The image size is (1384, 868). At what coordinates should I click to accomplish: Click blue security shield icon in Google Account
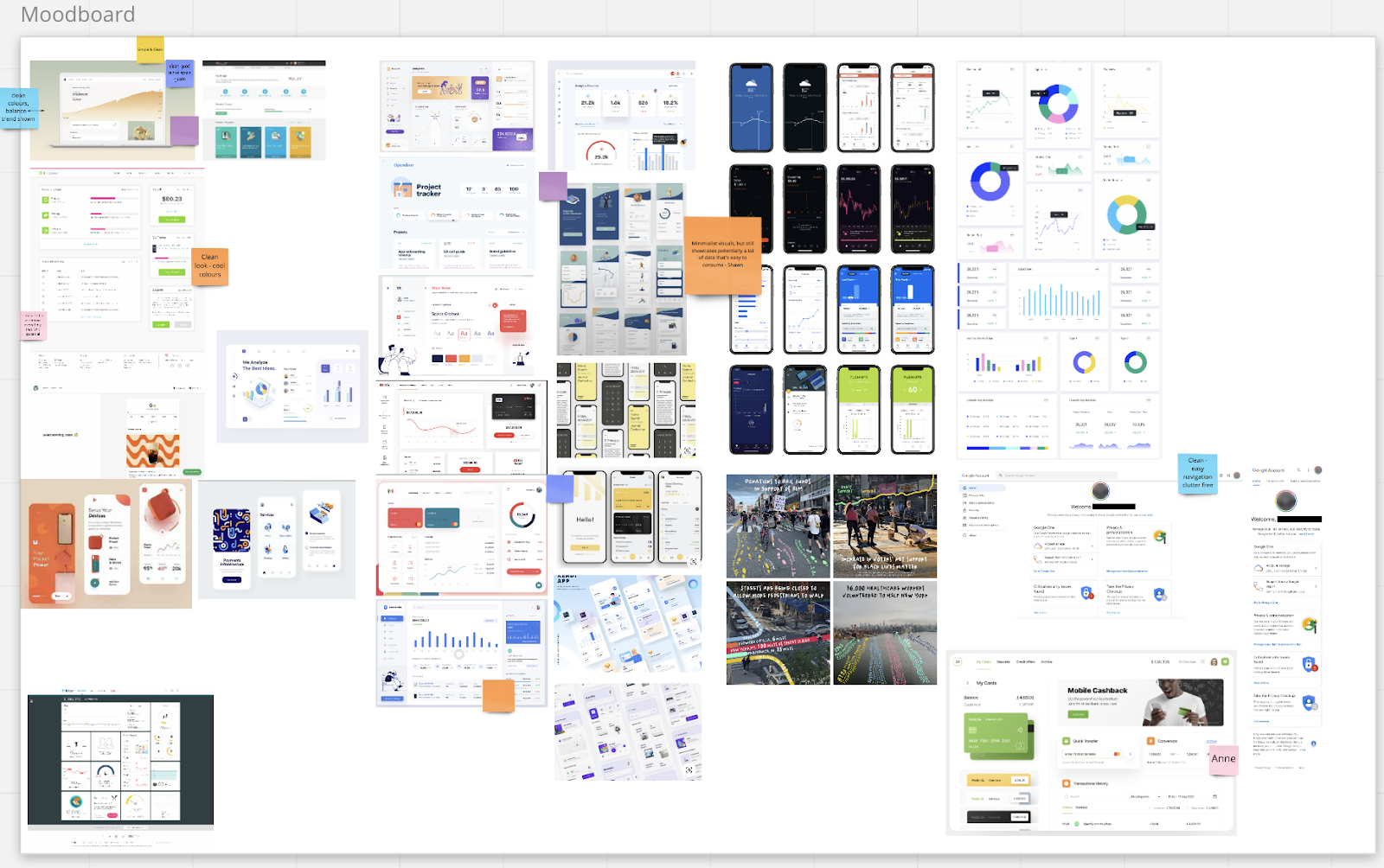point(1086,593)
